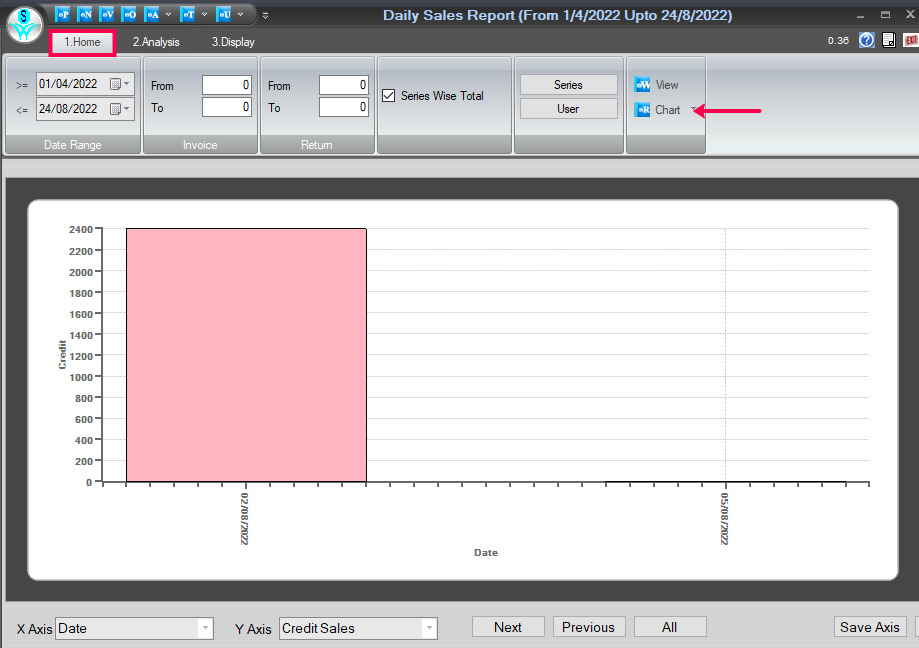Open the Y Axis Credit Sales dropdown
The width and height of the screenshot is (919, 648).
click(x=429, y=628)
